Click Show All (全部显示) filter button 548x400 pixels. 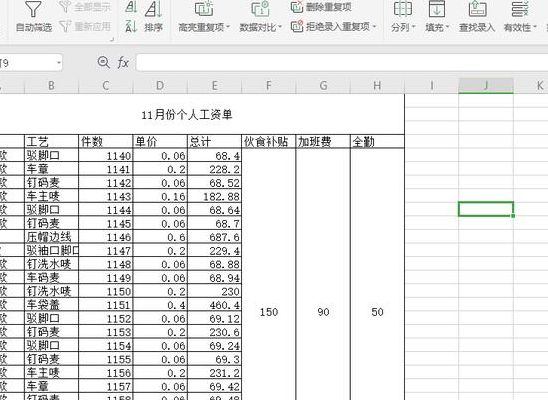pyautogui.click(x=85, y=7)
